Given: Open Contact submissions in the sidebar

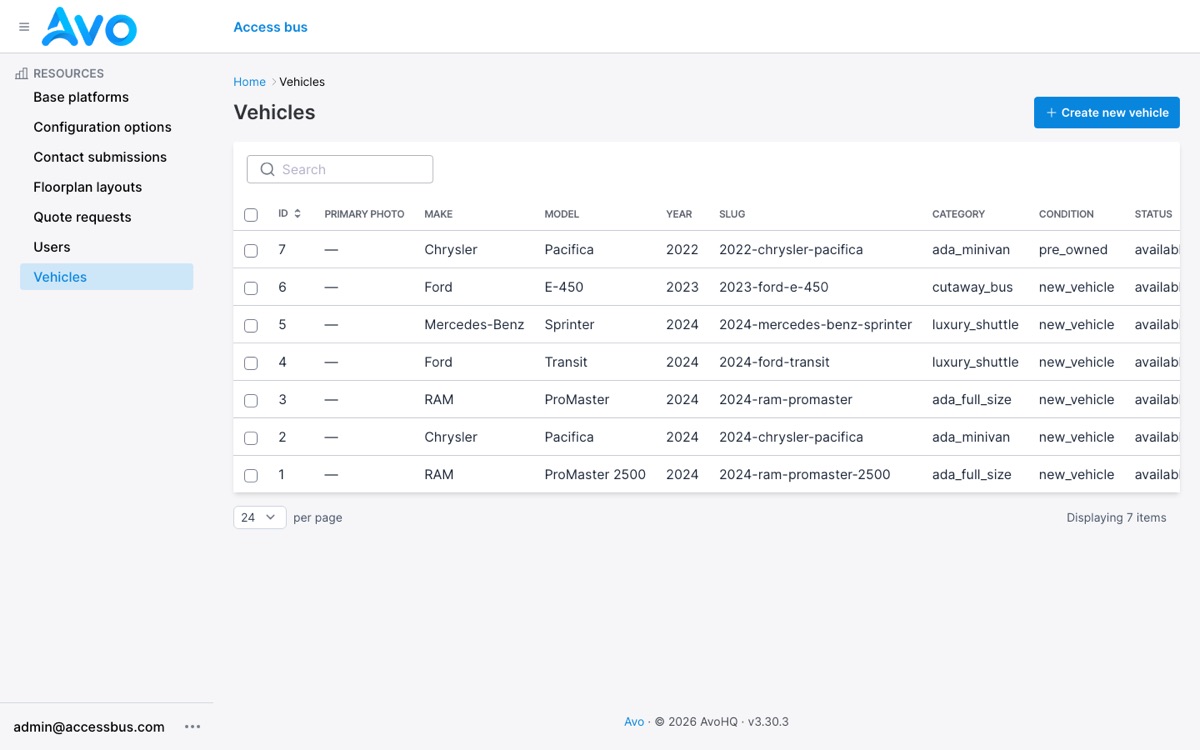Looking at the screenshot, I should (x=100, y=157).
